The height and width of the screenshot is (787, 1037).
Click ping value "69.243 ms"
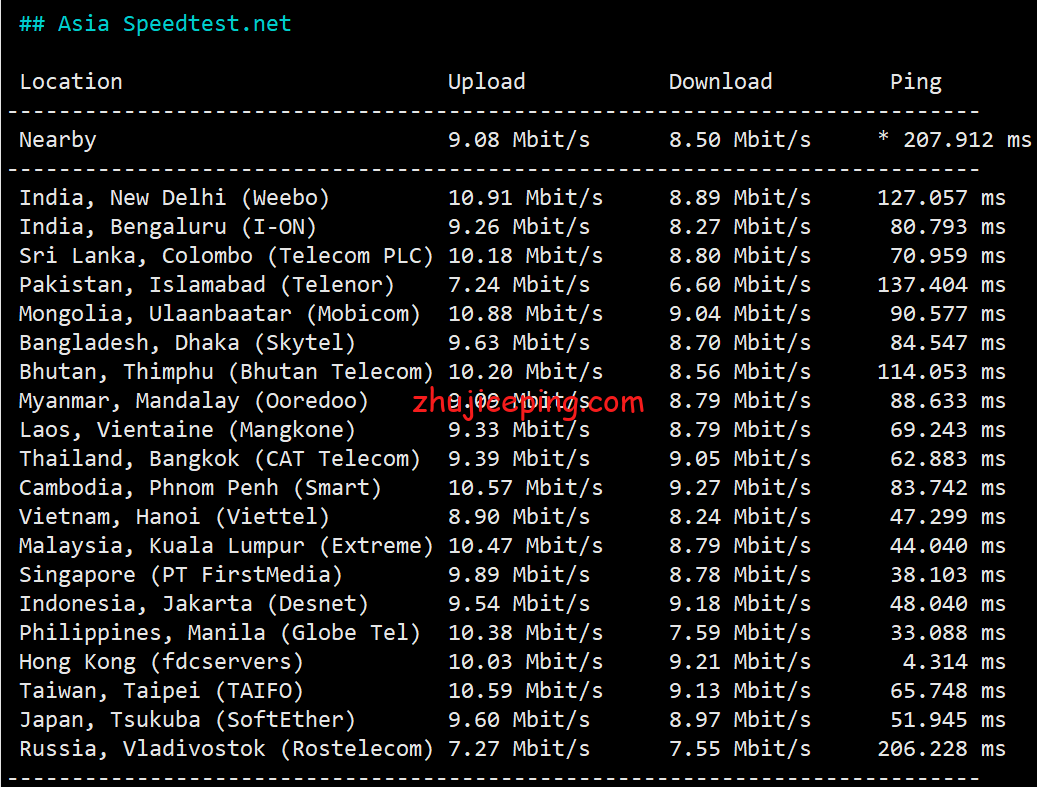(948, 431)
